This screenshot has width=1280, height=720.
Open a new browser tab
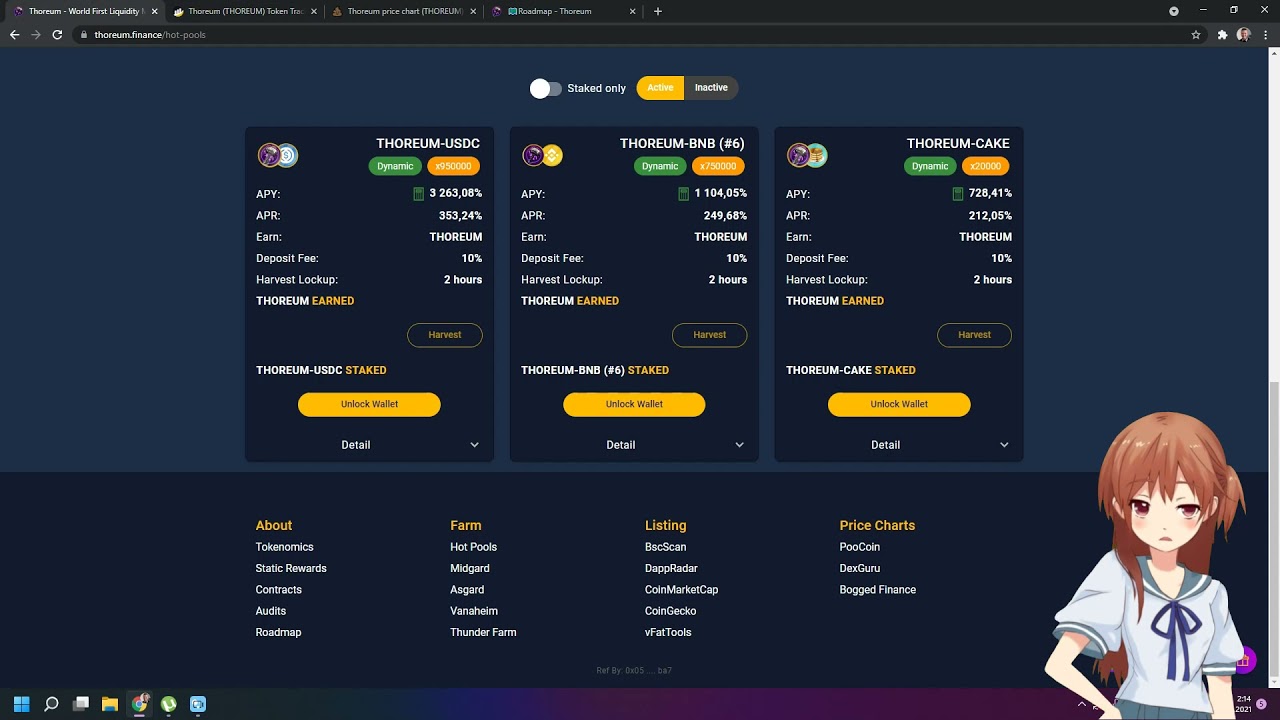pyautogui.click(x=657, y=11)
